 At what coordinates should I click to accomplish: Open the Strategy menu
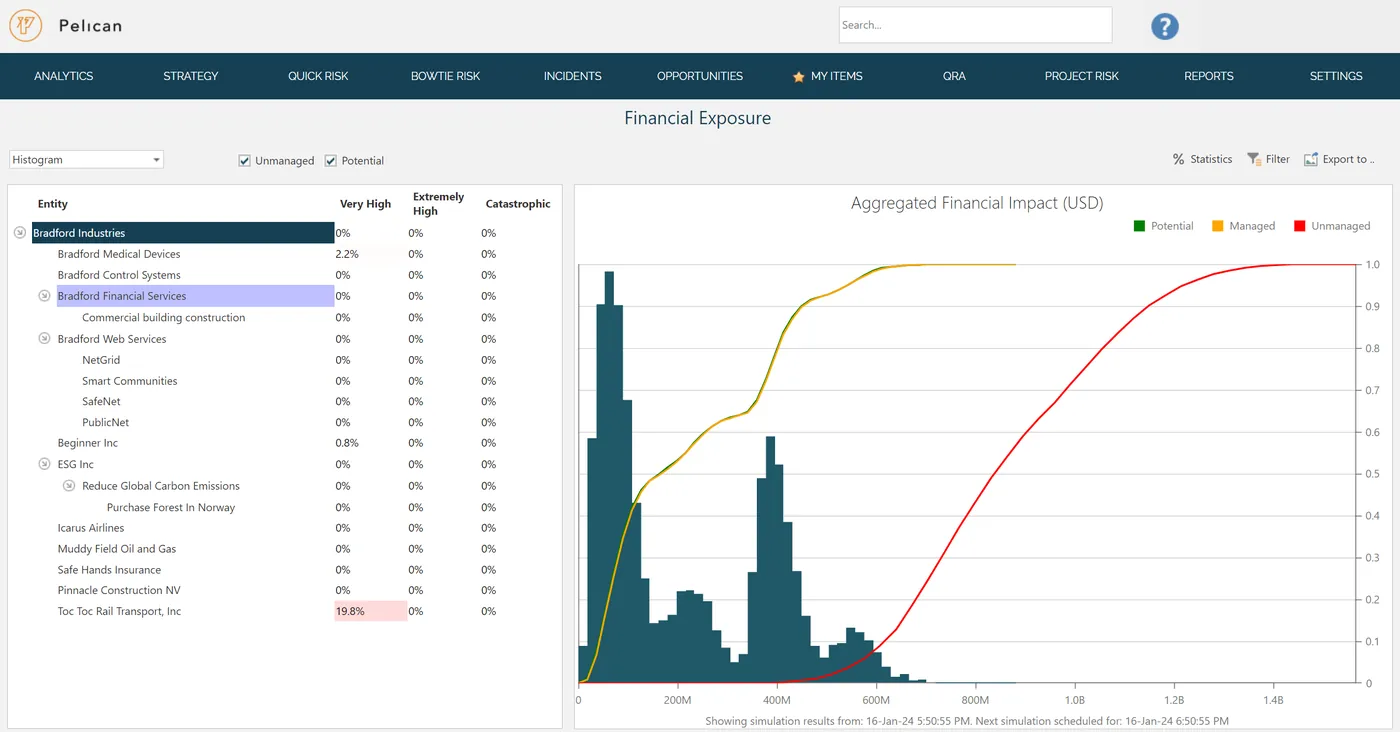point(191,76)
